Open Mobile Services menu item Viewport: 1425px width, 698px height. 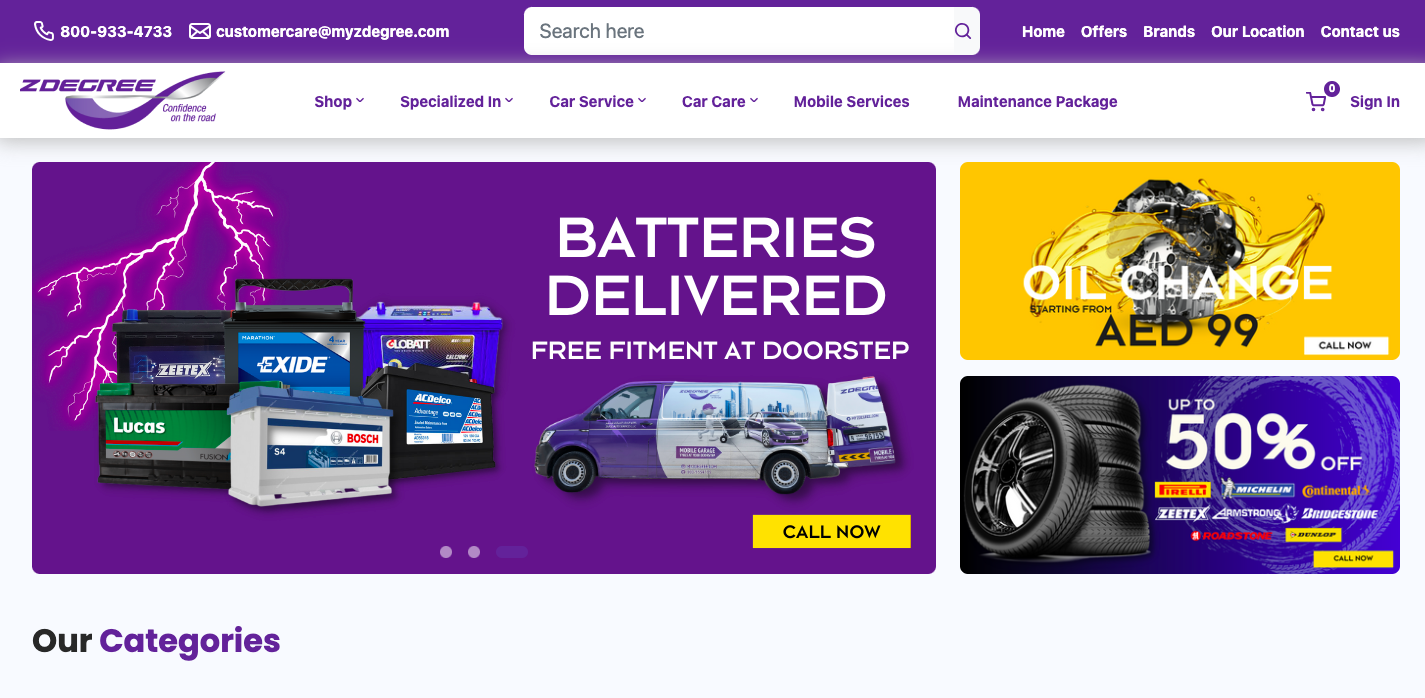[x=851, y=101]
